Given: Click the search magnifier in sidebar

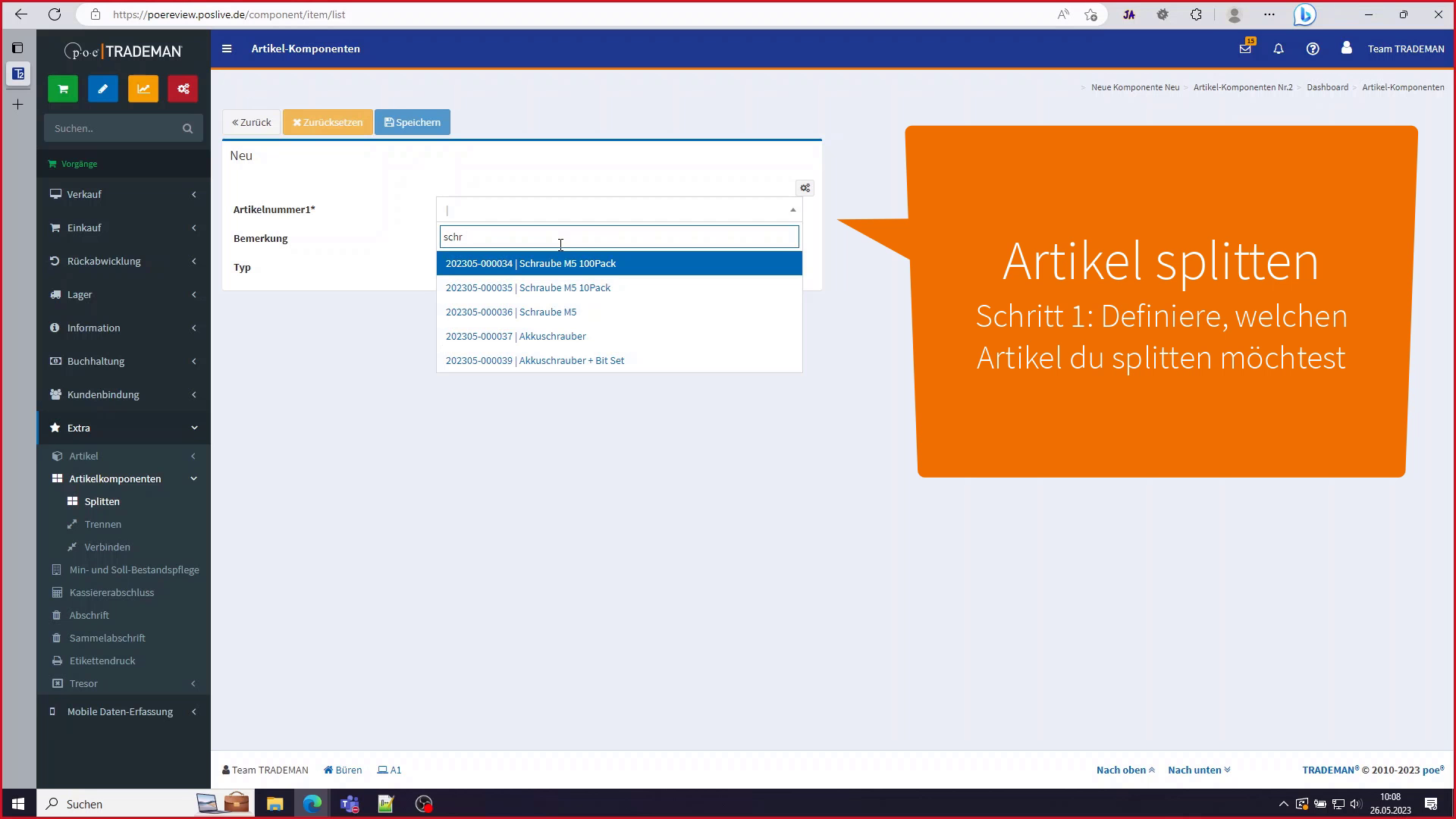Looking at the screenshot, I should coord(187,129).
